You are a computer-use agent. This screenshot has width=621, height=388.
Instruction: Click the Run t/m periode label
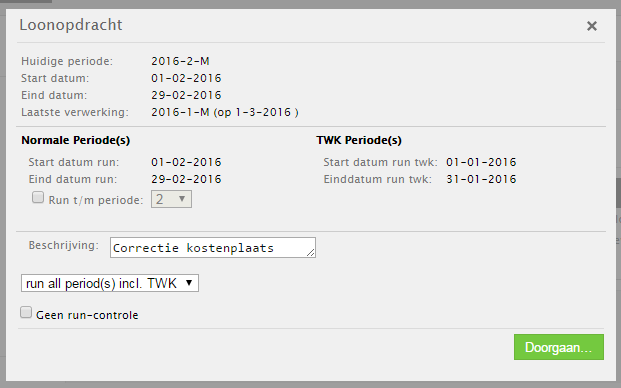[96, 200]
